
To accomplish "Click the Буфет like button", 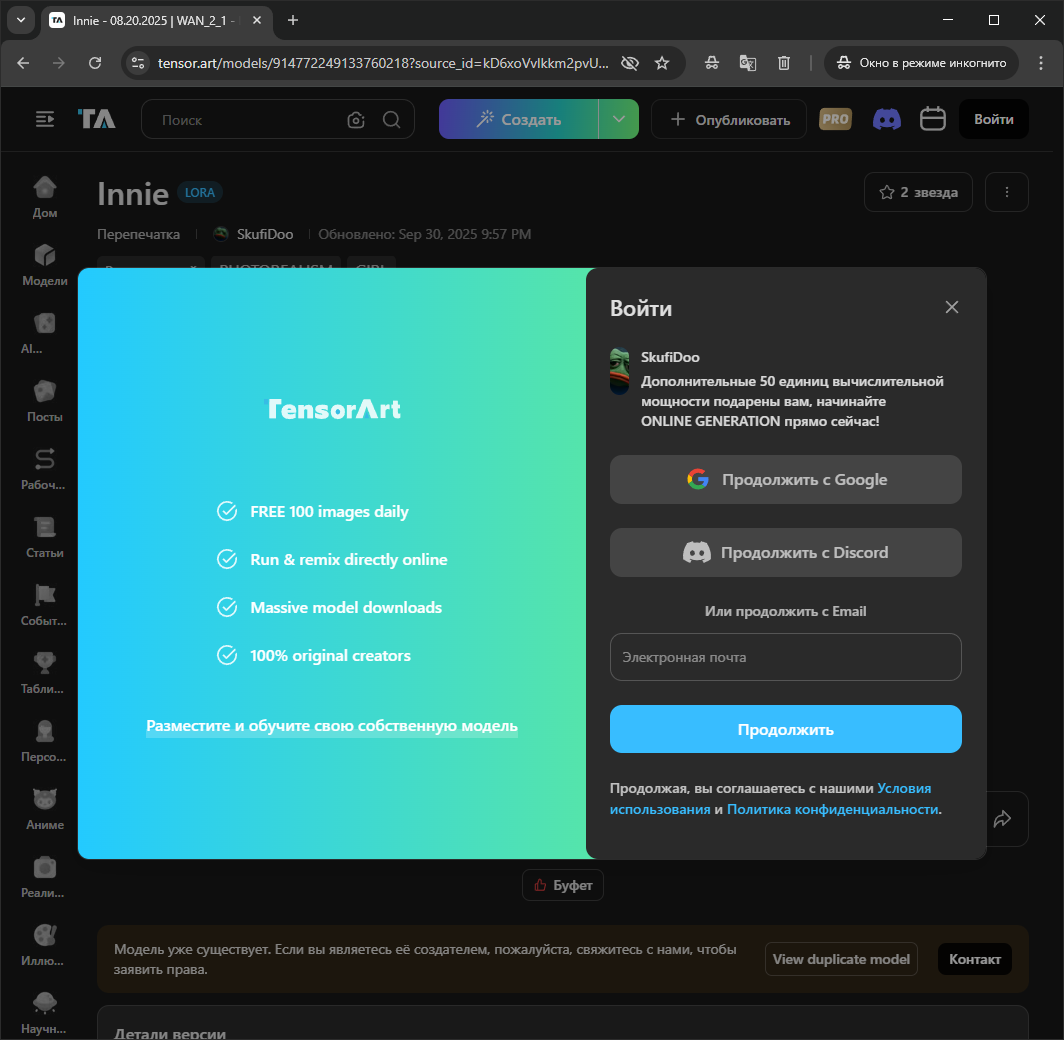I will pyautogui.click(x=563, y=885).
